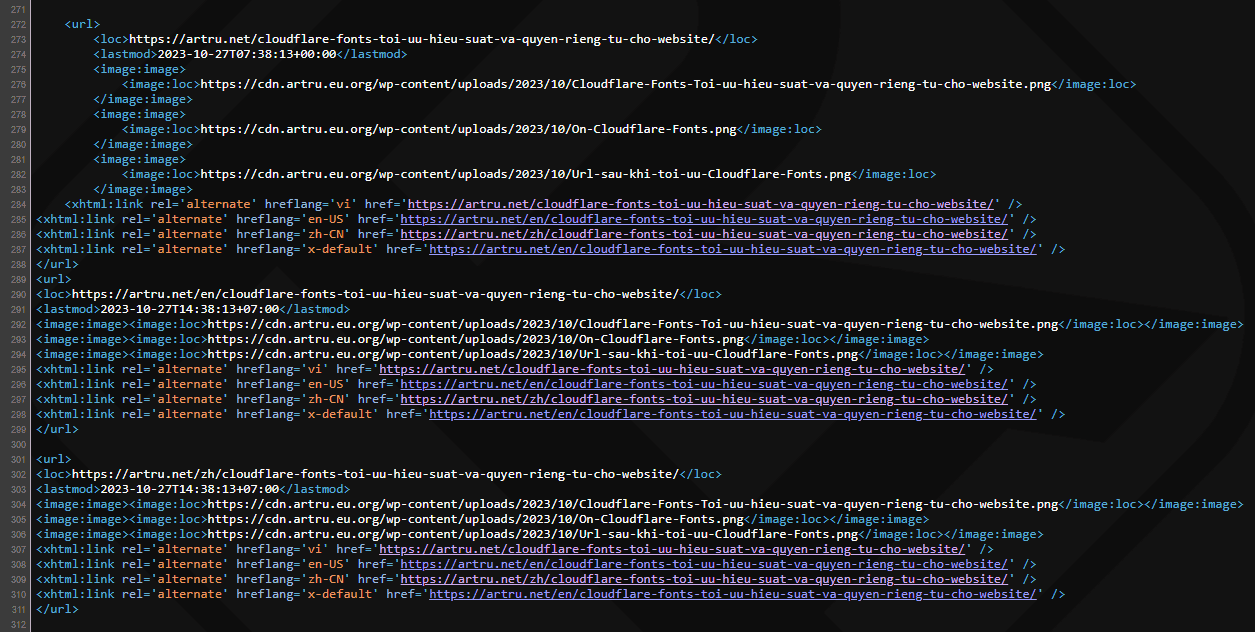Click the Url-sau-khi-toi-uu image URL on line 282
The image size is (1255, 632).
point(526,174)
